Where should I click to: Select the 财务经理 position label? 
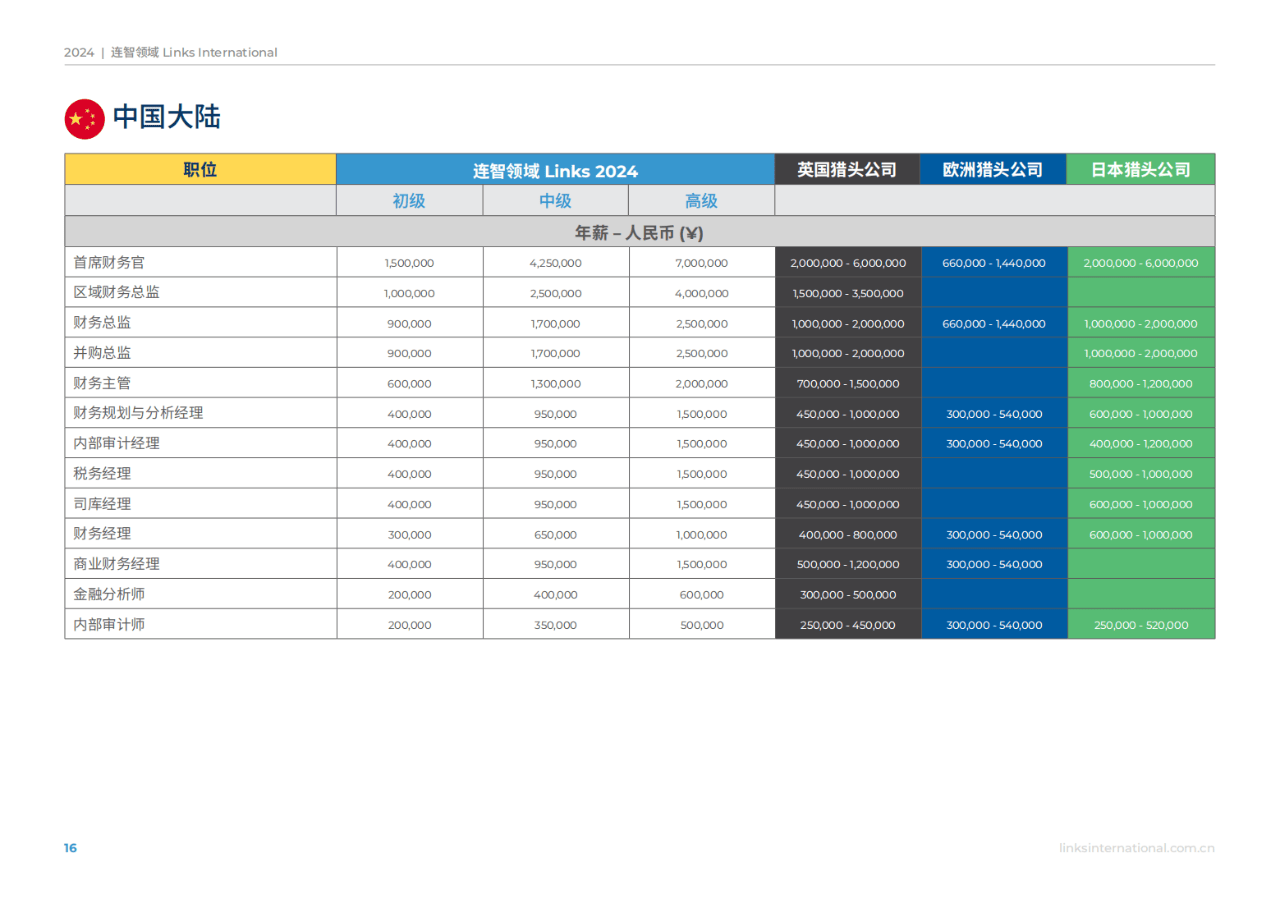pyautogui.click(x=102, y=533)
